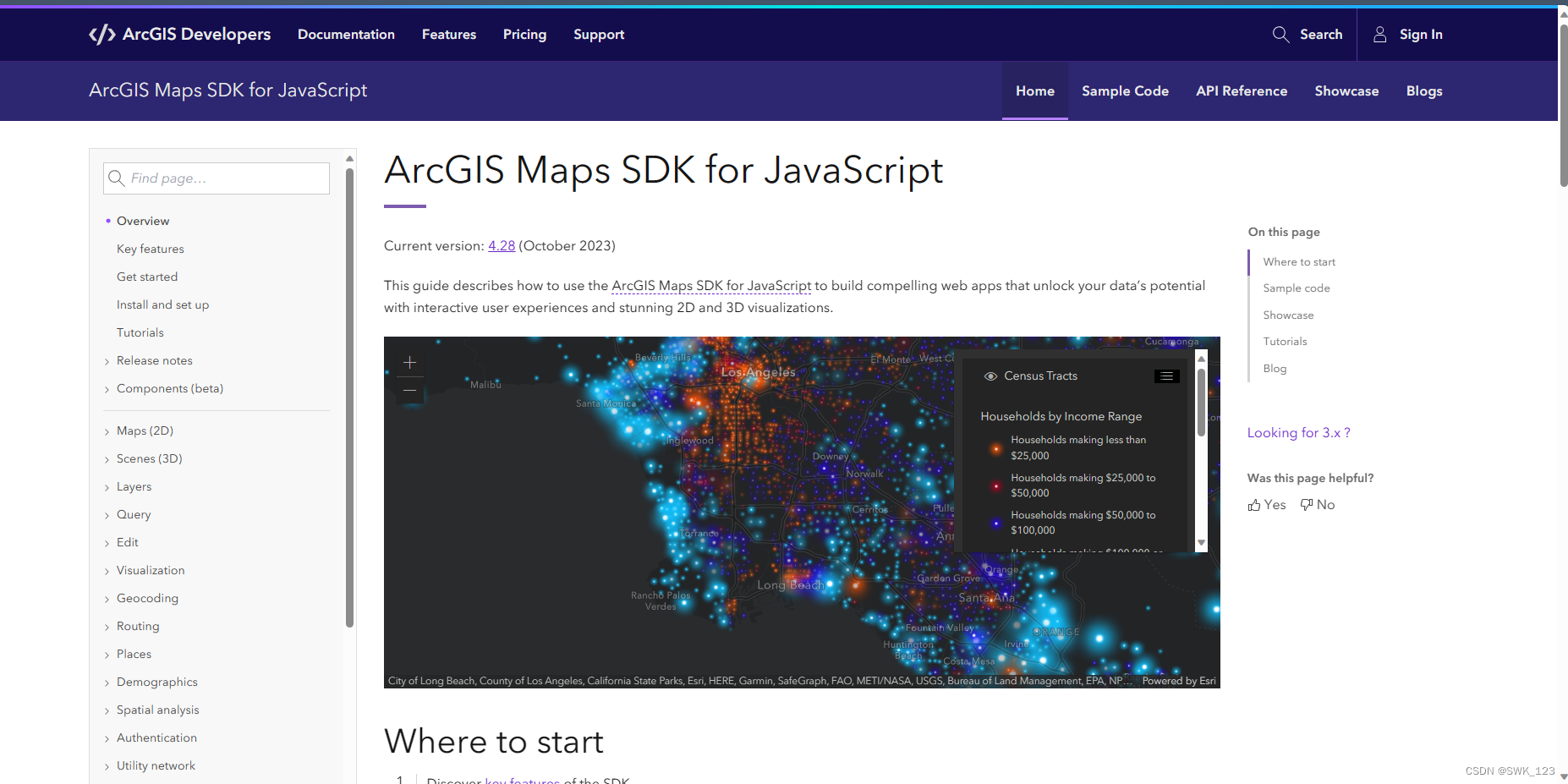Screen dimensions: 1568x784
Task: Expand the Maps (2D) section
Action: tap(107, 431)
